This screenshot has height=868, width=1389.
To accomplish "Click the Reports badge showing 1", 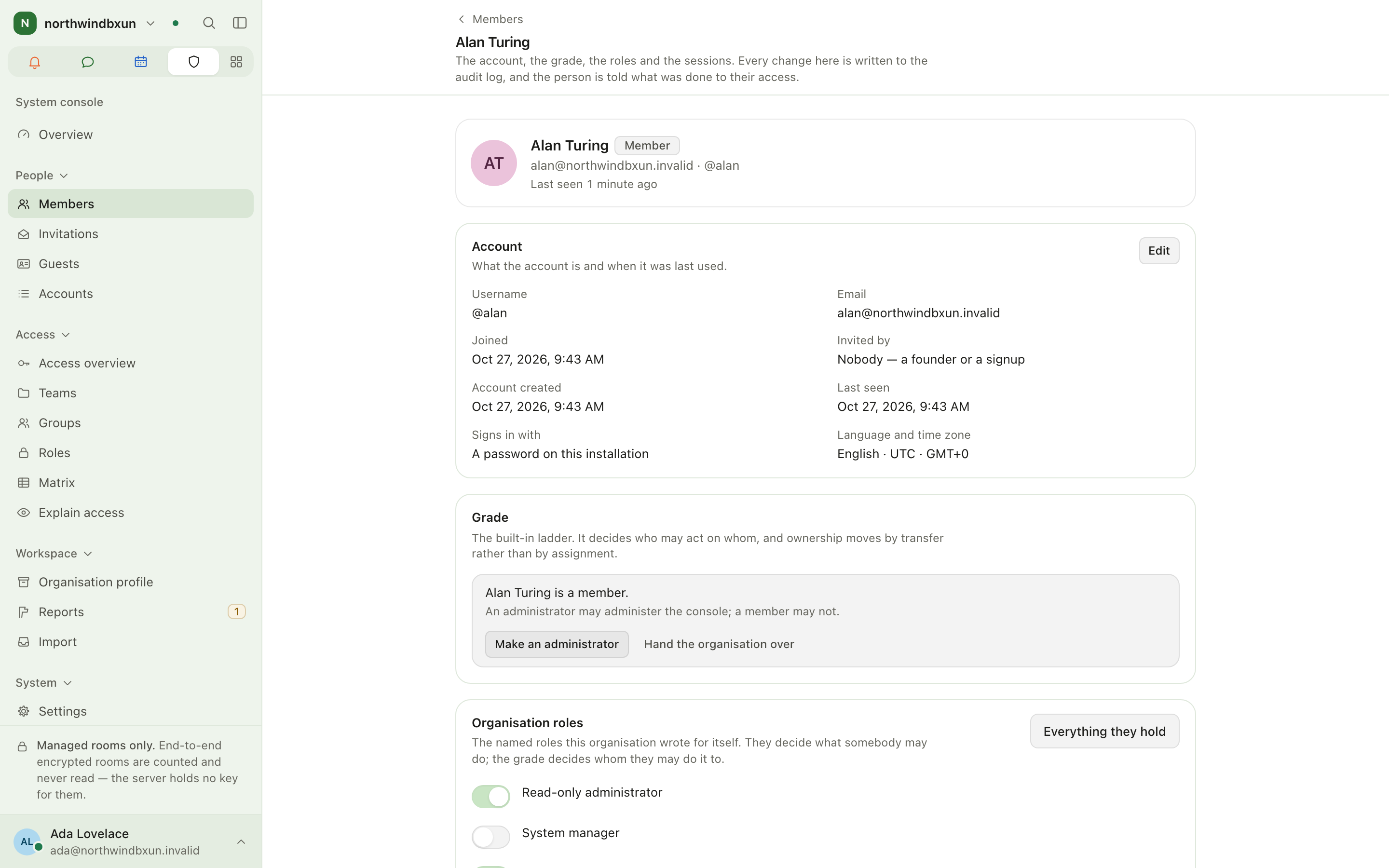I will 236,612.
